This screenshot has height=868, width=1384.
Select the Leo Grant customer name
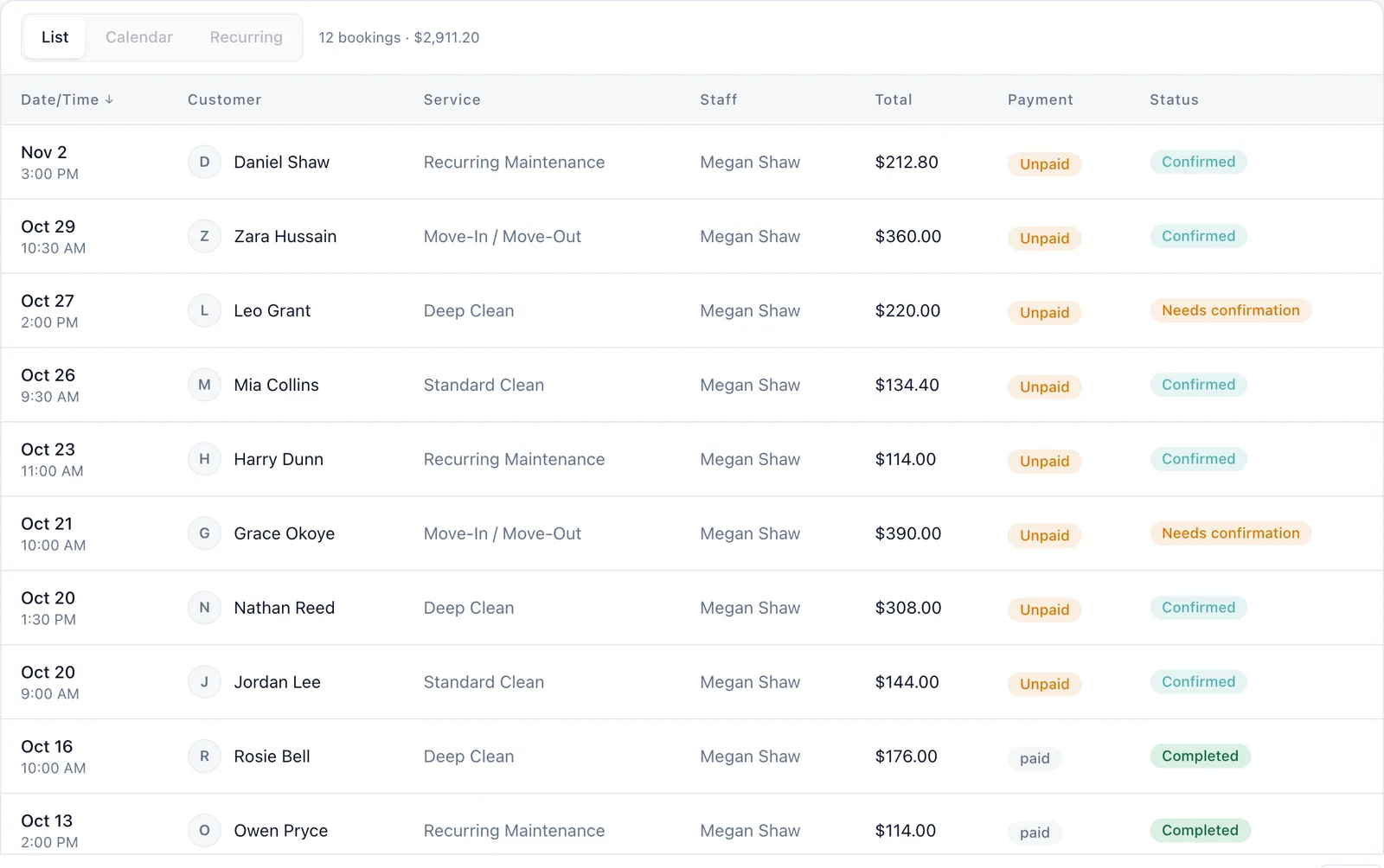[x=272, y=311]
